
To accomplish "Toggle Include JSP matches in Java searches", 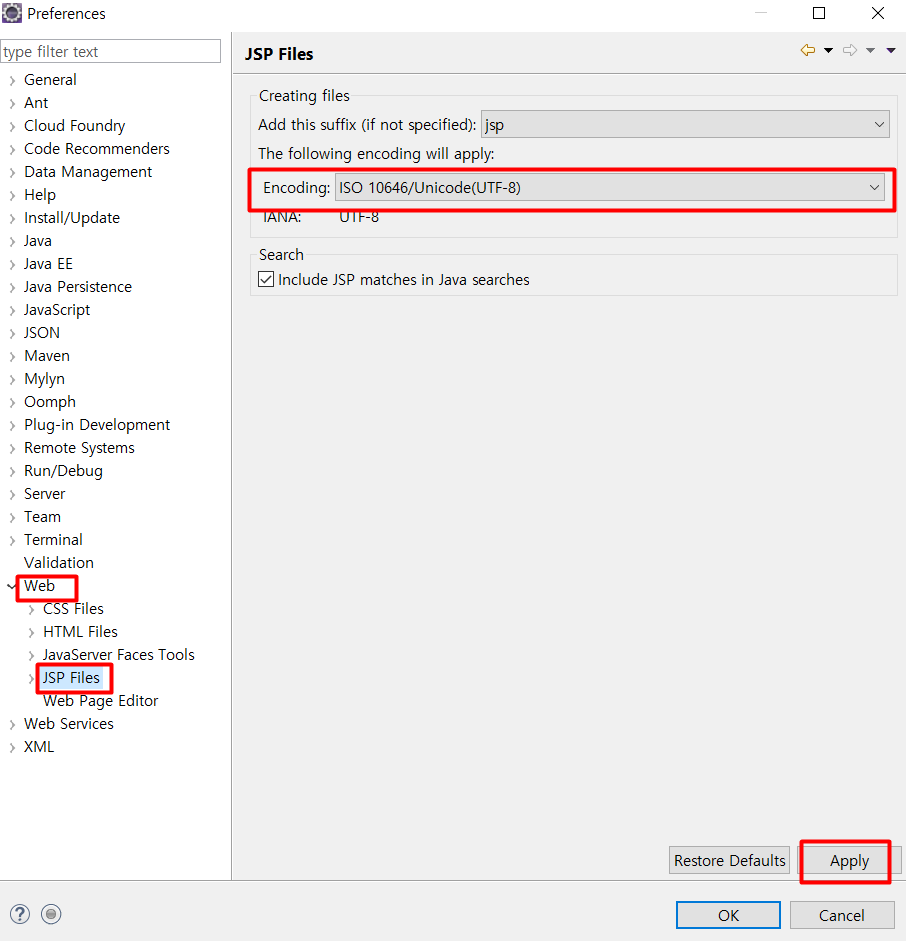I will click(266, 279).
